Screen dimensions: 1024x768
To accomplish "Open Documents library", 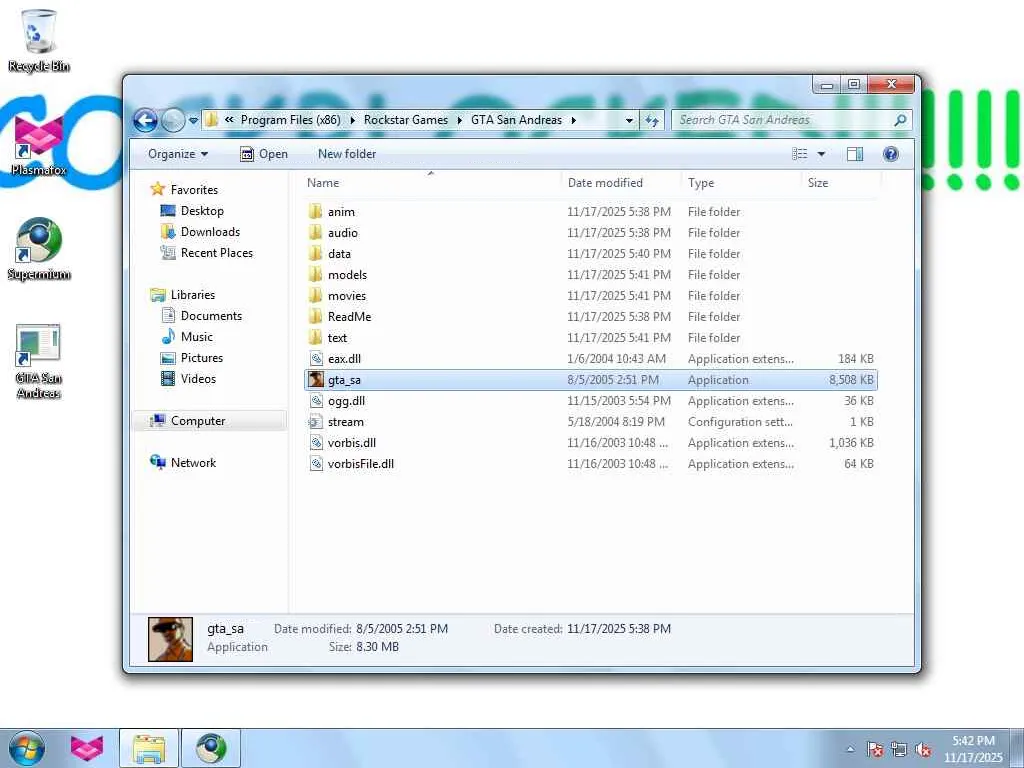I will (202, 316).
